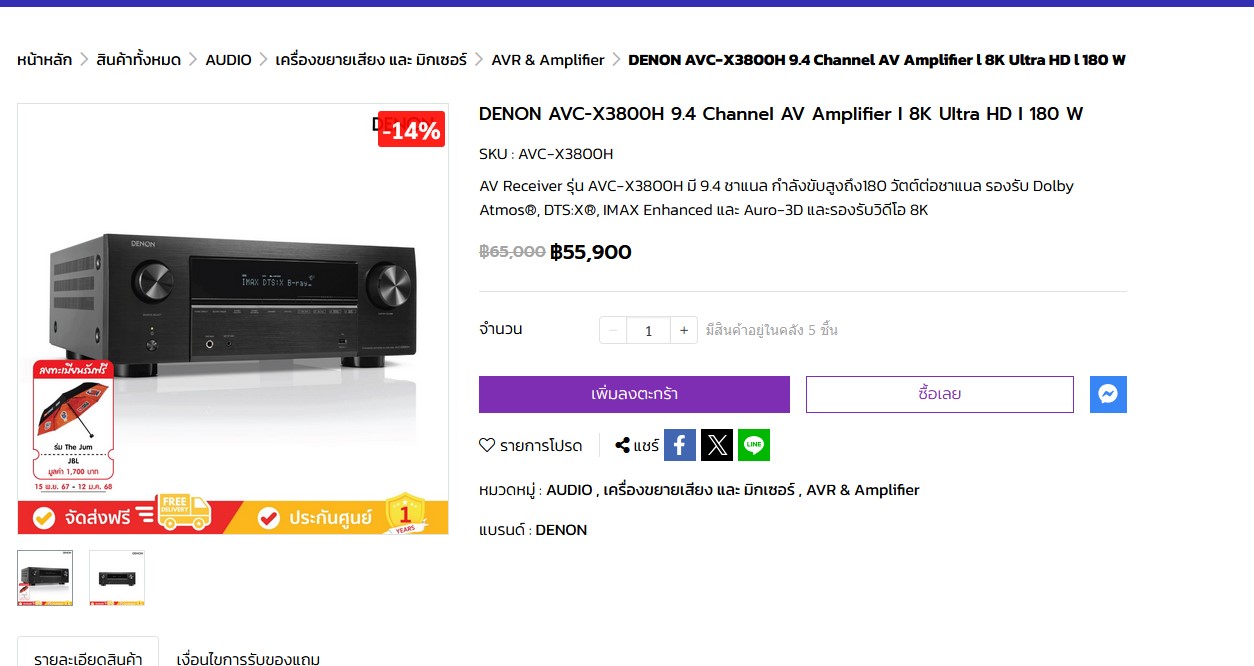This screenshot has width=1254, height=666.
Task: Click the heart wishlist icon
Action: [x=487, y=446]
